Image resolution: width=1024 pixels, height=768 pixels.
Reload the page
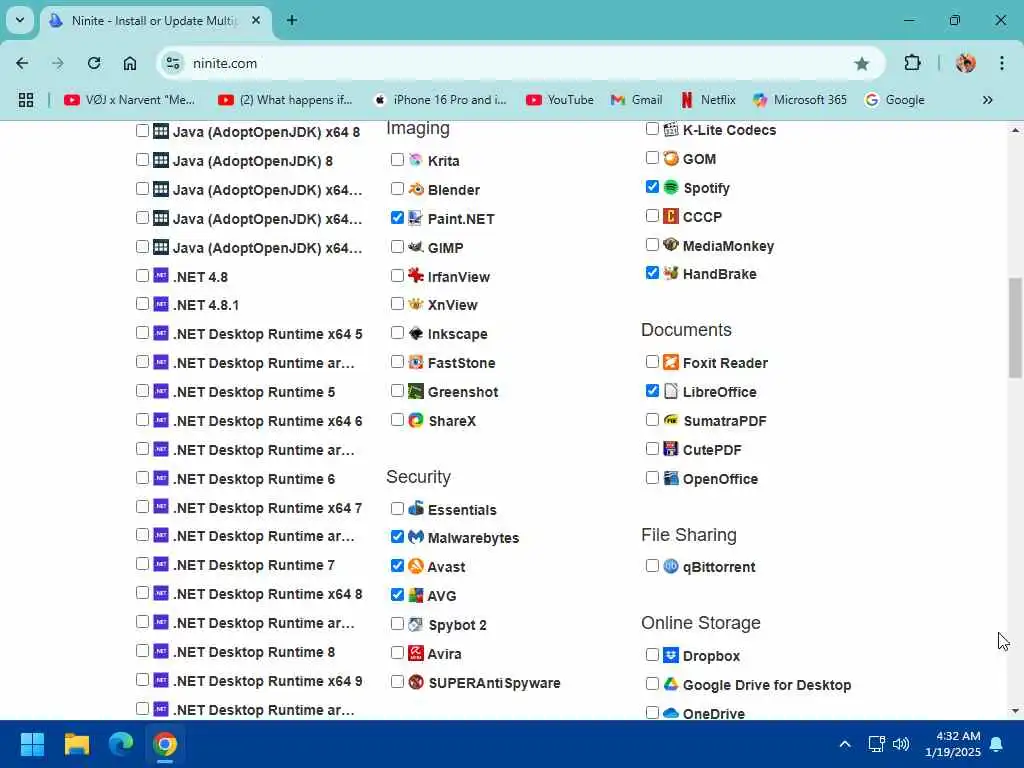click(94, 63)
